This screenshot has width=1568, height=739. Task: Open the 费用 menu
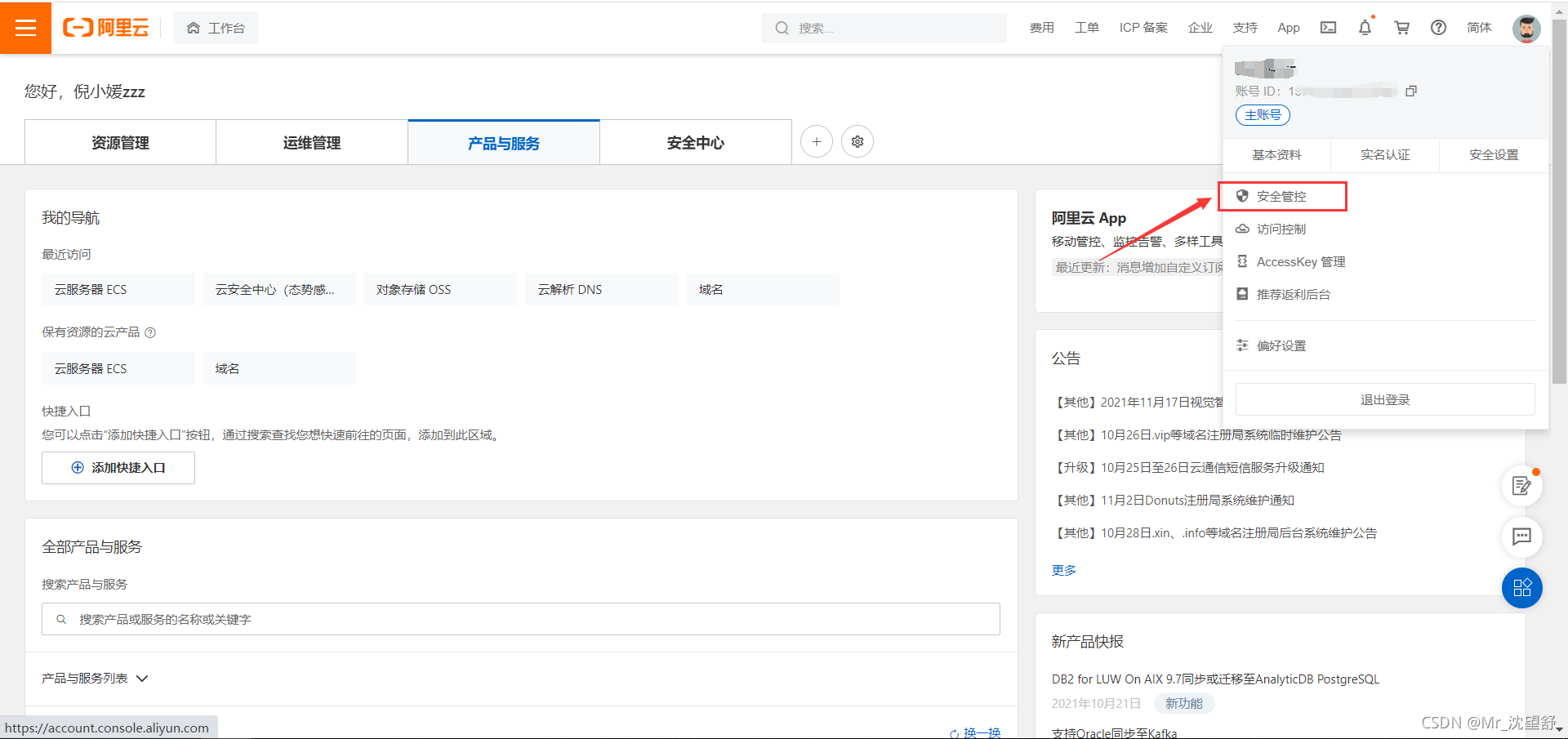click(1041, 28)
